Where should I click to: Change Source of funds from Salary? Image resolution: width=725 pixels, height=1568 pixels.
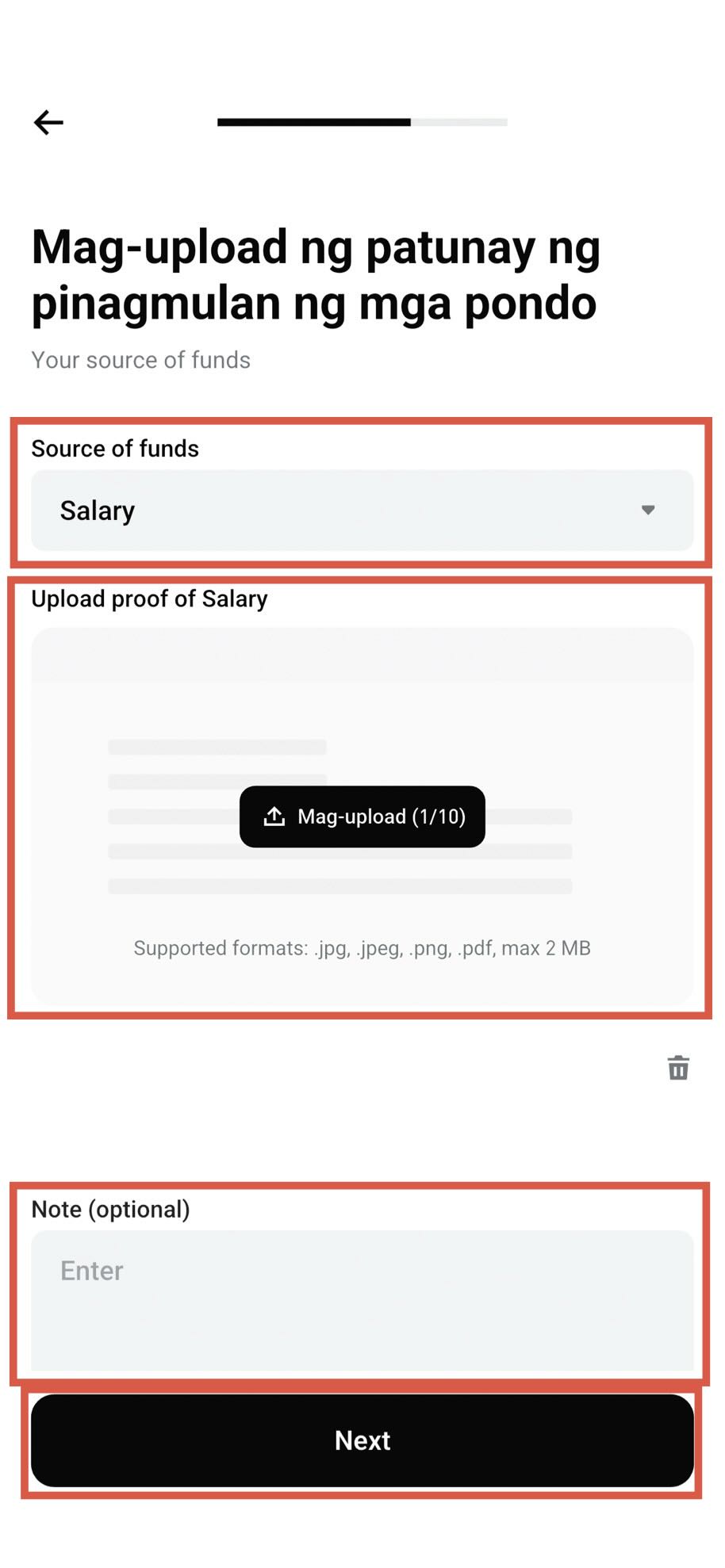click(x=362, y=511)
